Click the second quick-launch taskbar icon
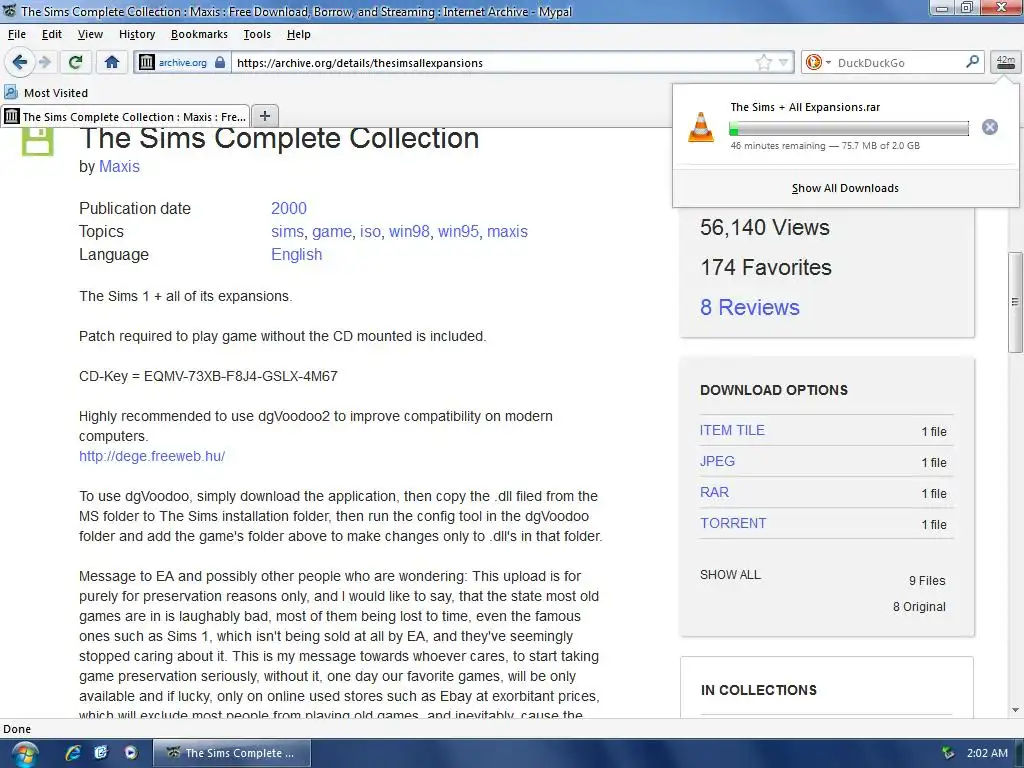Image resolution: width=1024 pixels, height=768 pixels. [x=101, y=753]
